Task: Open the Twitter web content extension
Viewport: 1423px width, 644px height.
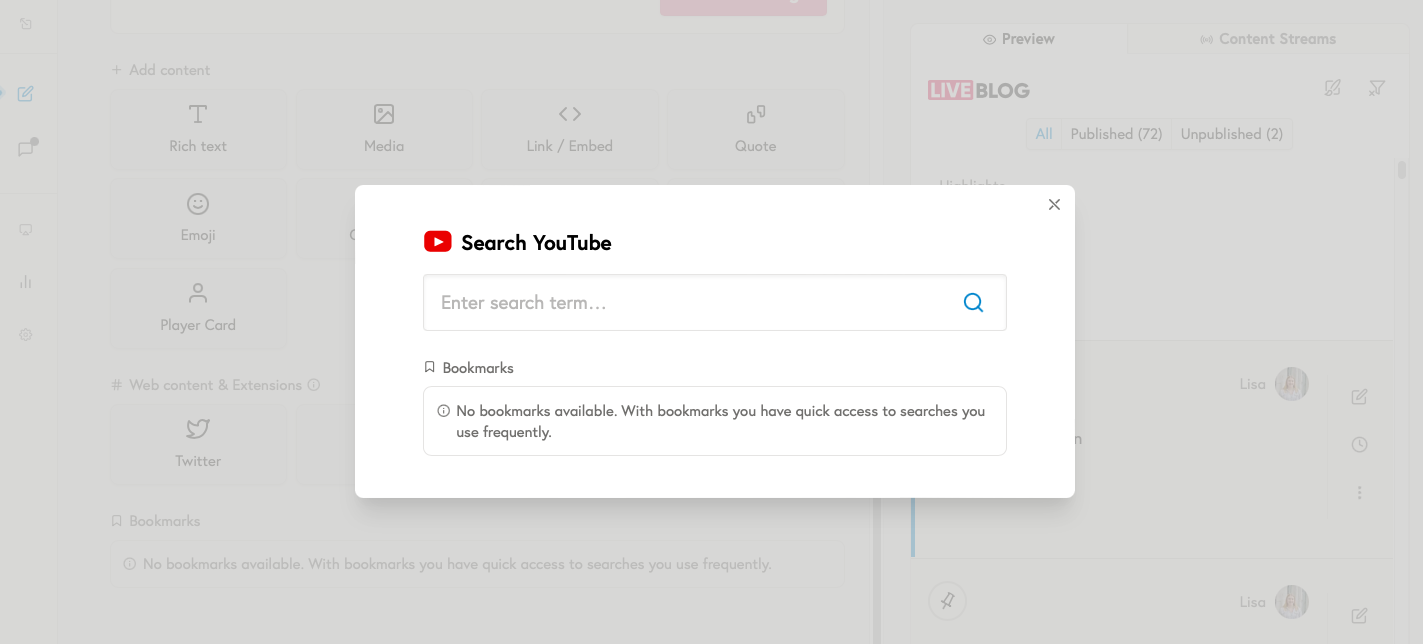Action: pos(198,444)
